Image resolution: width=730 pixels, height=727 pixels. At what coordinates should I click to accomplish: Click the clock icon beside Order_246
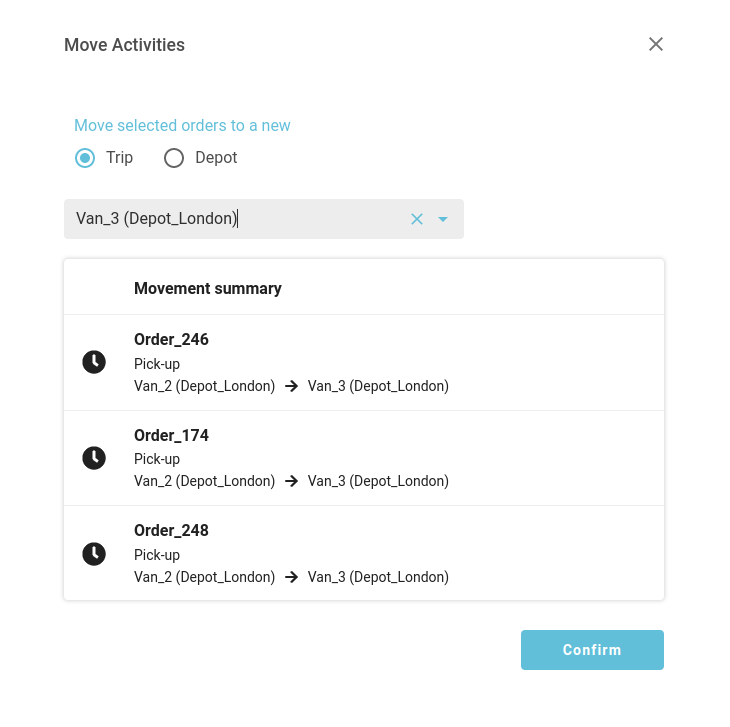point(94,362)
